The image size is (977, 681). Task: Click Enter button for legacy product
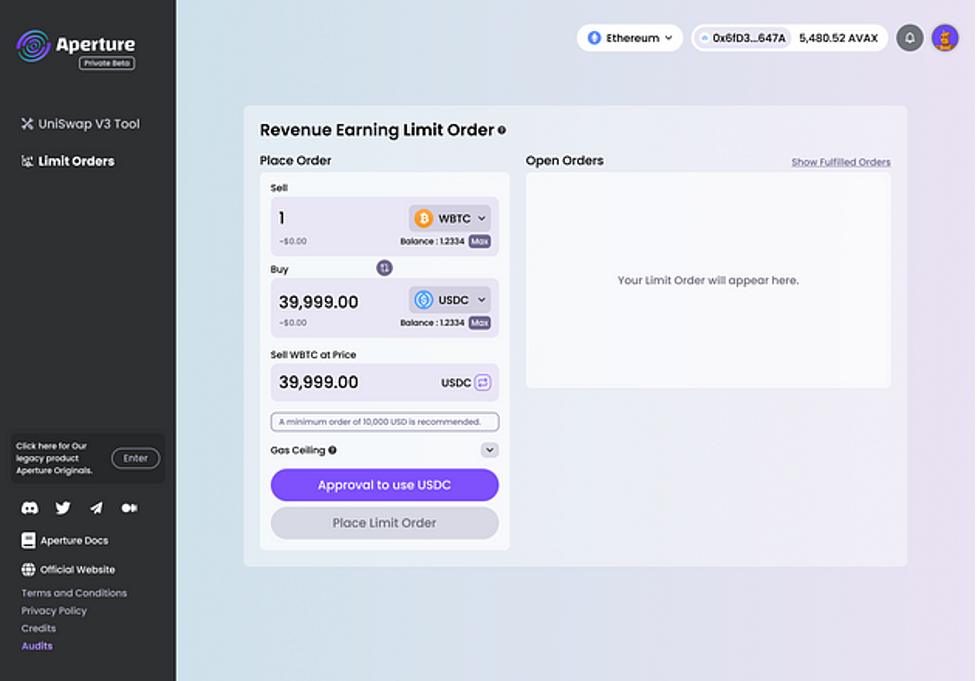pos(135,458)
